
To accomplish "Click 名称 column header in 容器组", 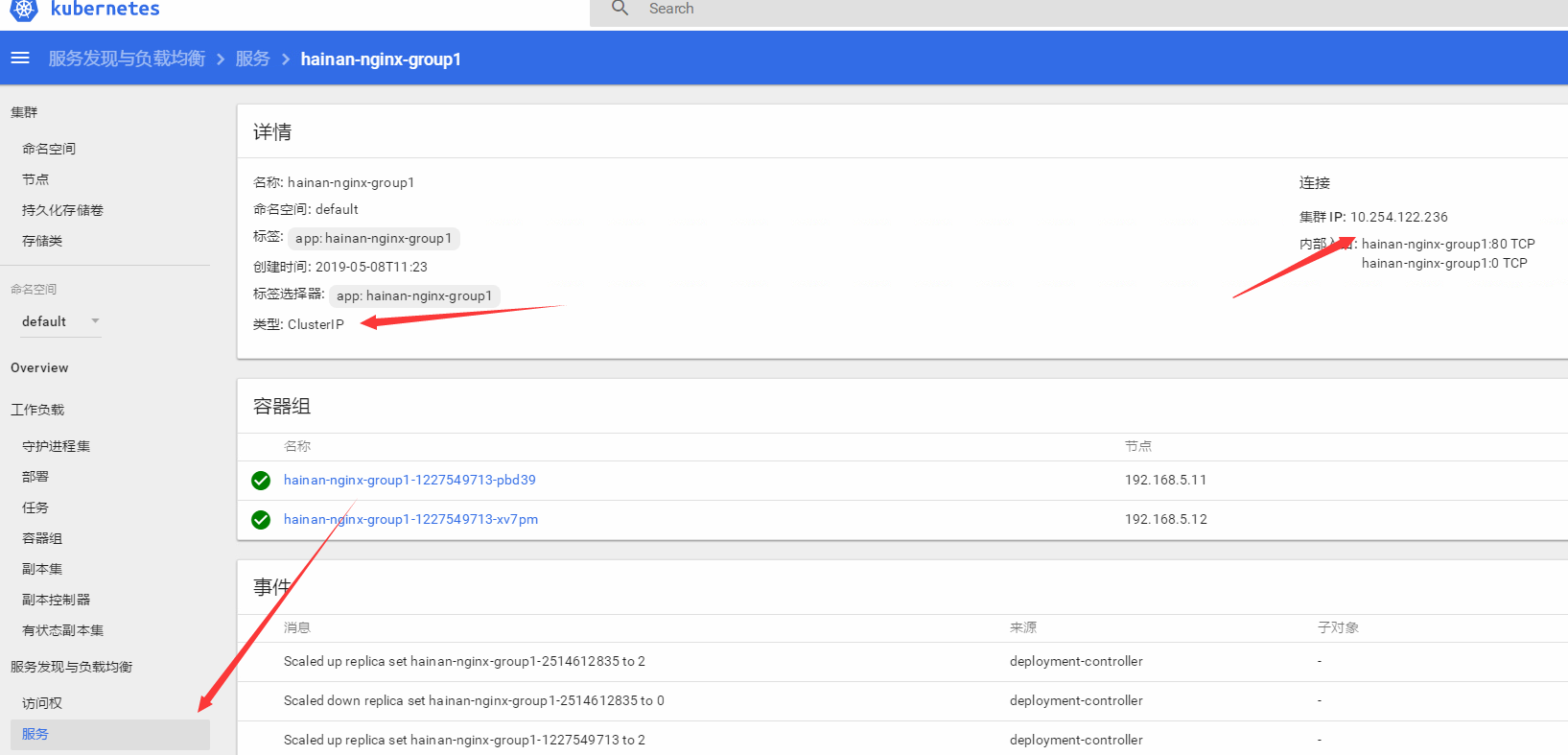I will point(297,446).
